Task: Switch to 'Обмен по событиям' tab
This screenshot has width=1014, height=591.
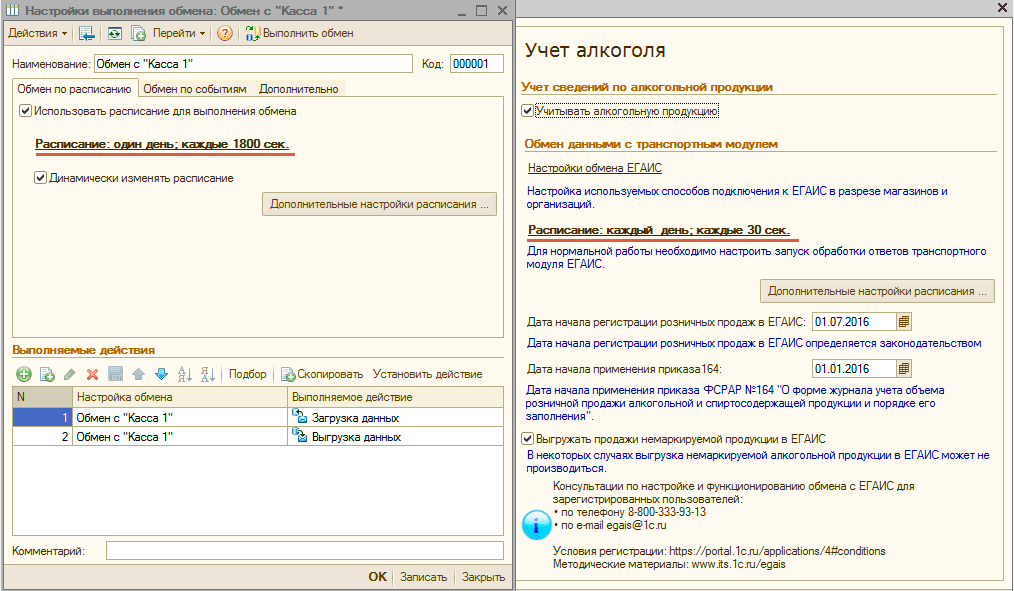Action: point(195,89)
